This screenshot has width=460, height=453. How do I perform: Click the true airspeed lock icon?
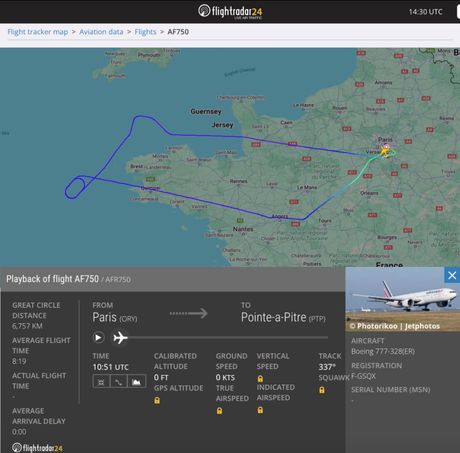219,411
